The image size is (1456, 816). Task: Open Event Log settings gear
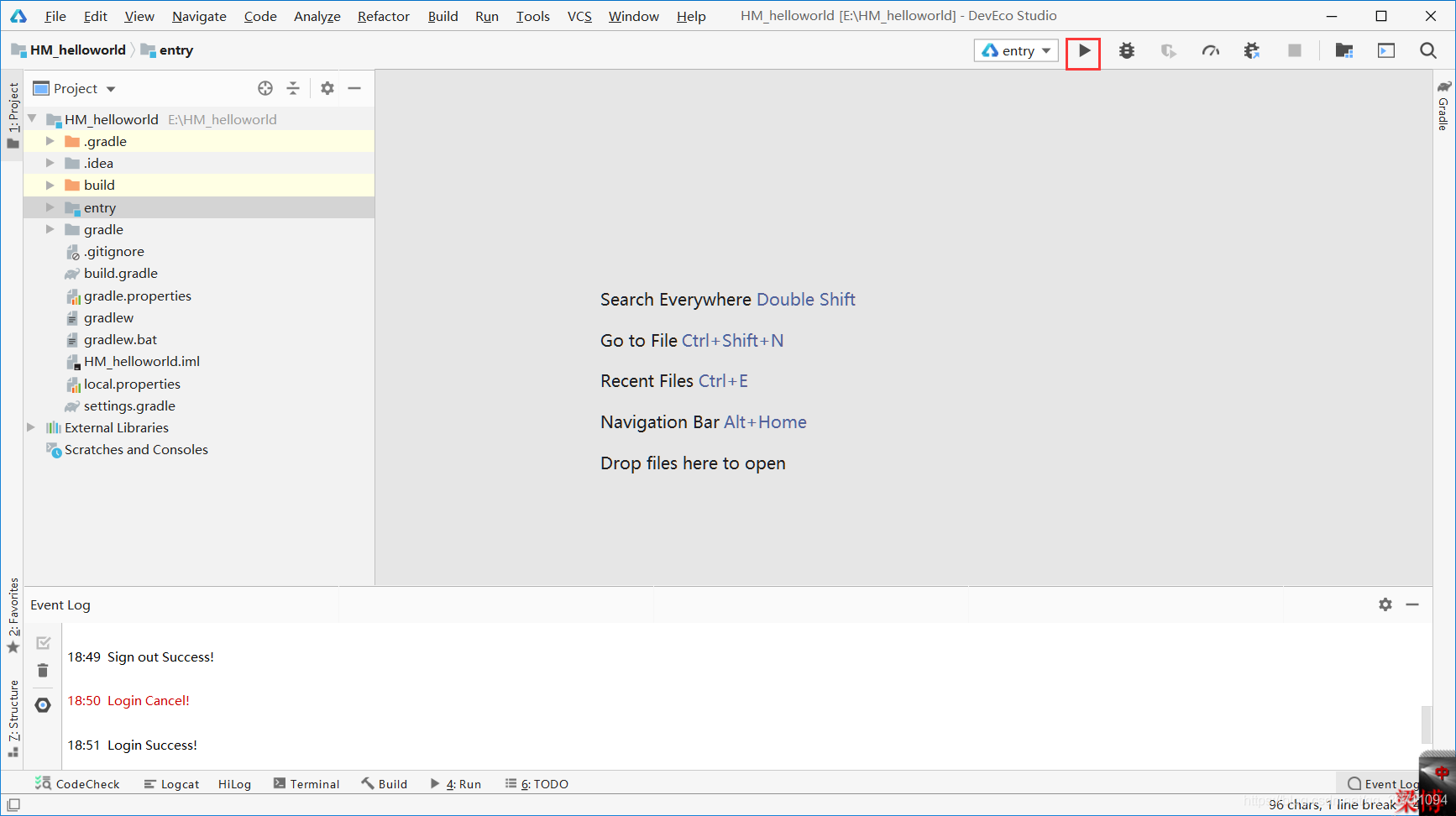tap(1385, 604)
